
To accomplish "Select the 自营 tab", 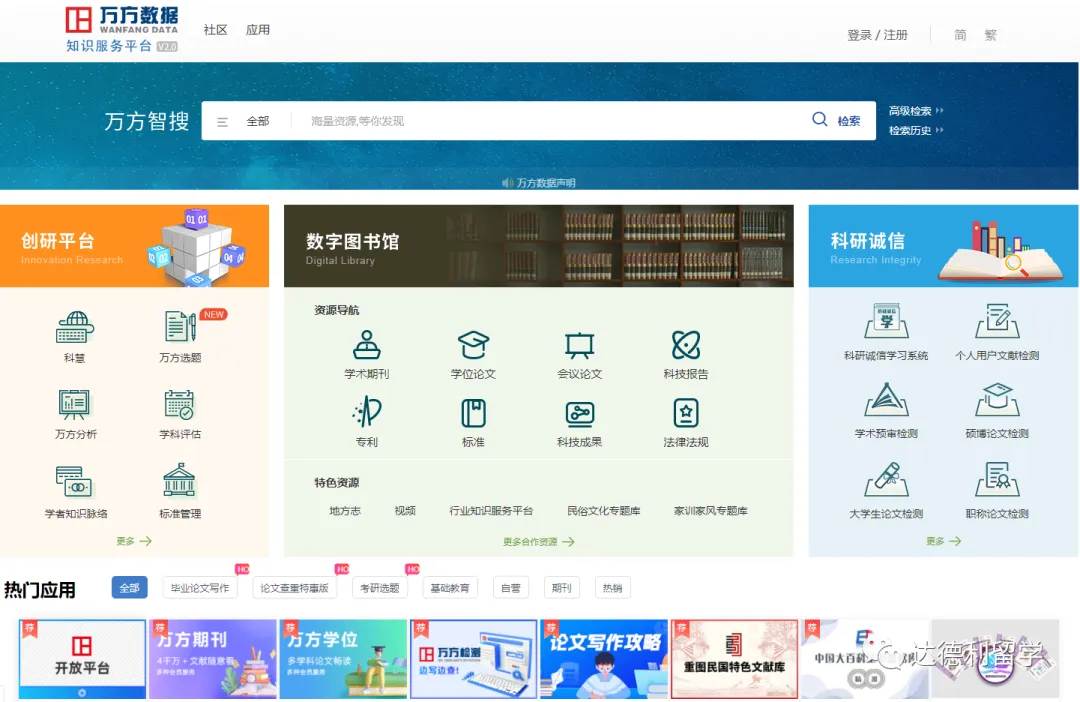I will tap(511, 588).
